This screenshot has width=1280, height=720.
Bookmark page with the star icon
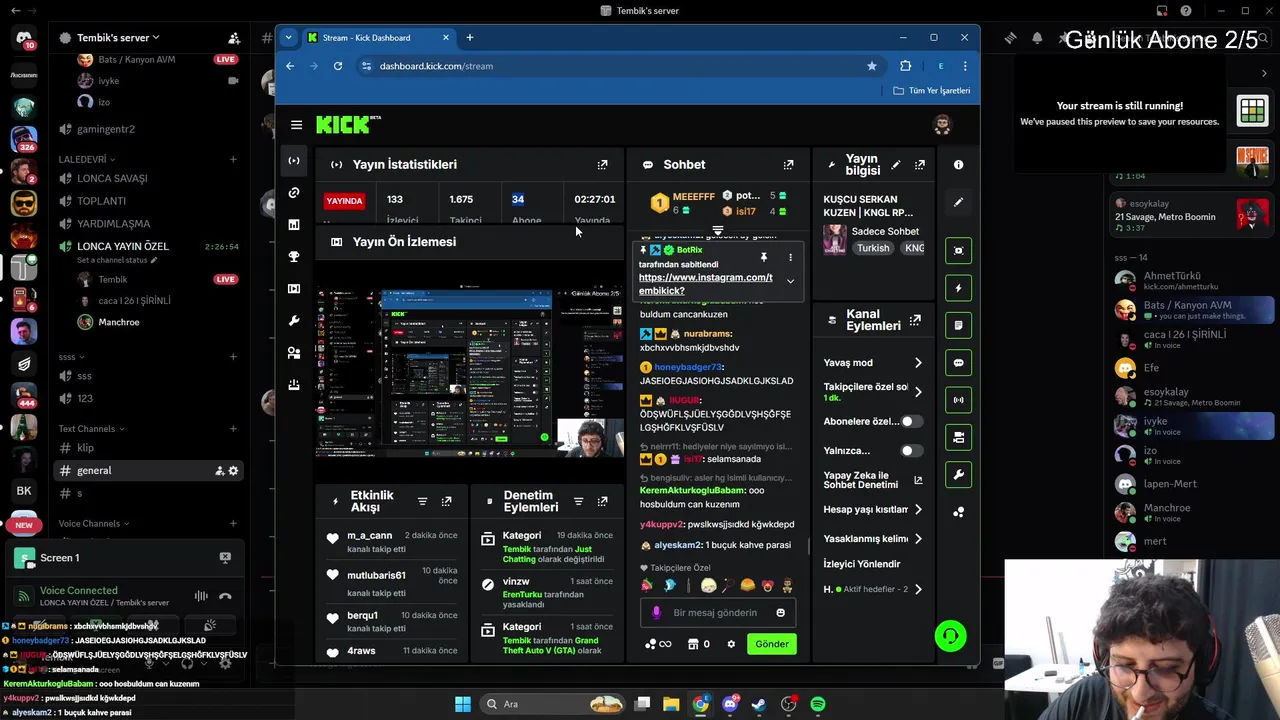[872, 66]
